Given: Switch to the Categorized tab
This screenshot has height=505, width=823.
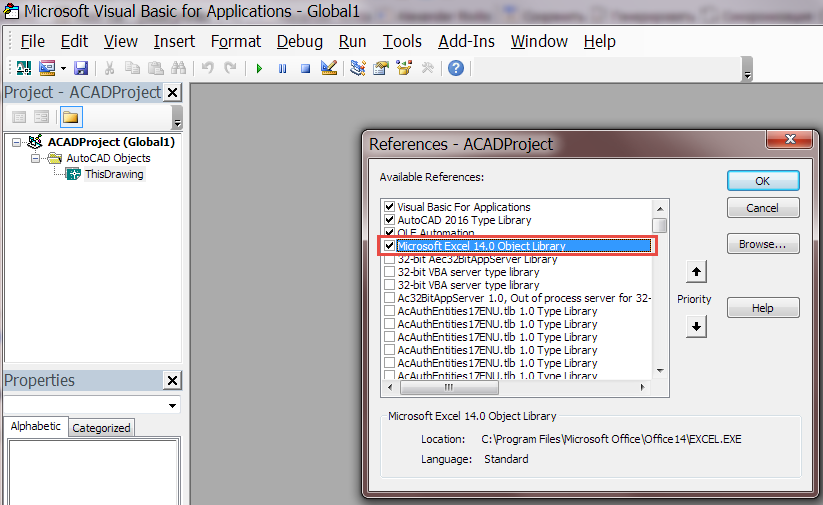Looking at the screenshot, I should (x=101, y=428).
